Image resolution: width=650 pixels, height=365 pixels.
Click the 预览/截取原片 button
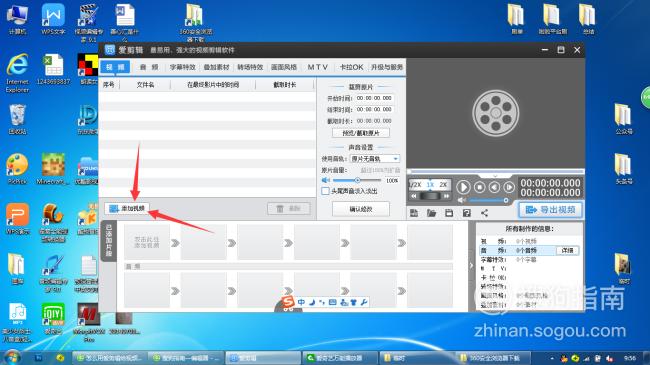click(x=361, y=133)
